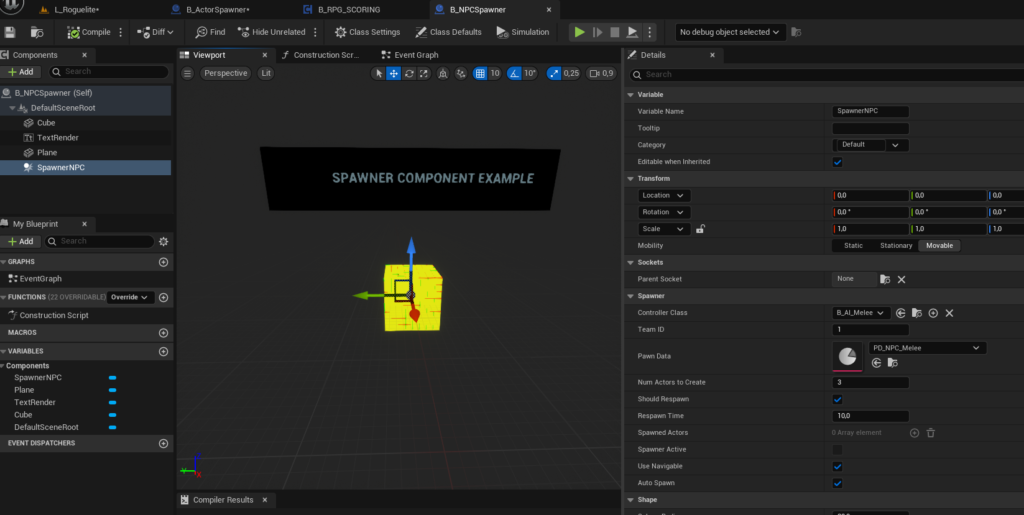Open Class Settings from the toolbar

click(368, 32)
